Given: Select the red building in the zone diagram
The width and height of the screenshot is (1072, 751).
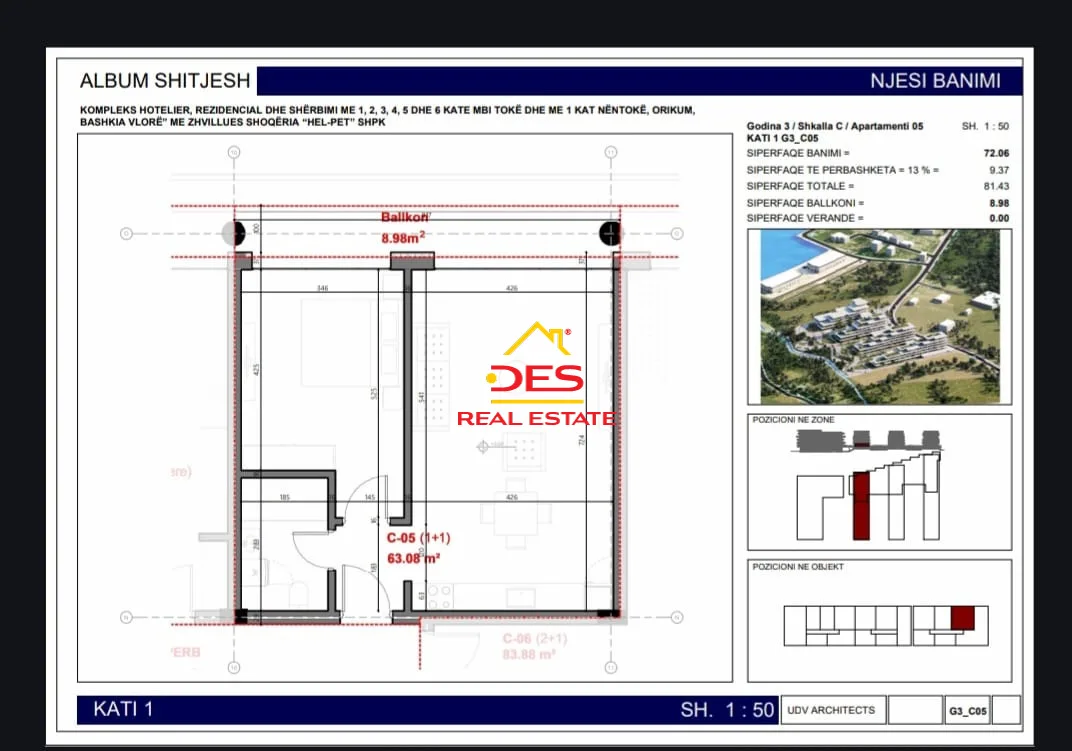Looking at the screenshot, I should tap(861, 505).
